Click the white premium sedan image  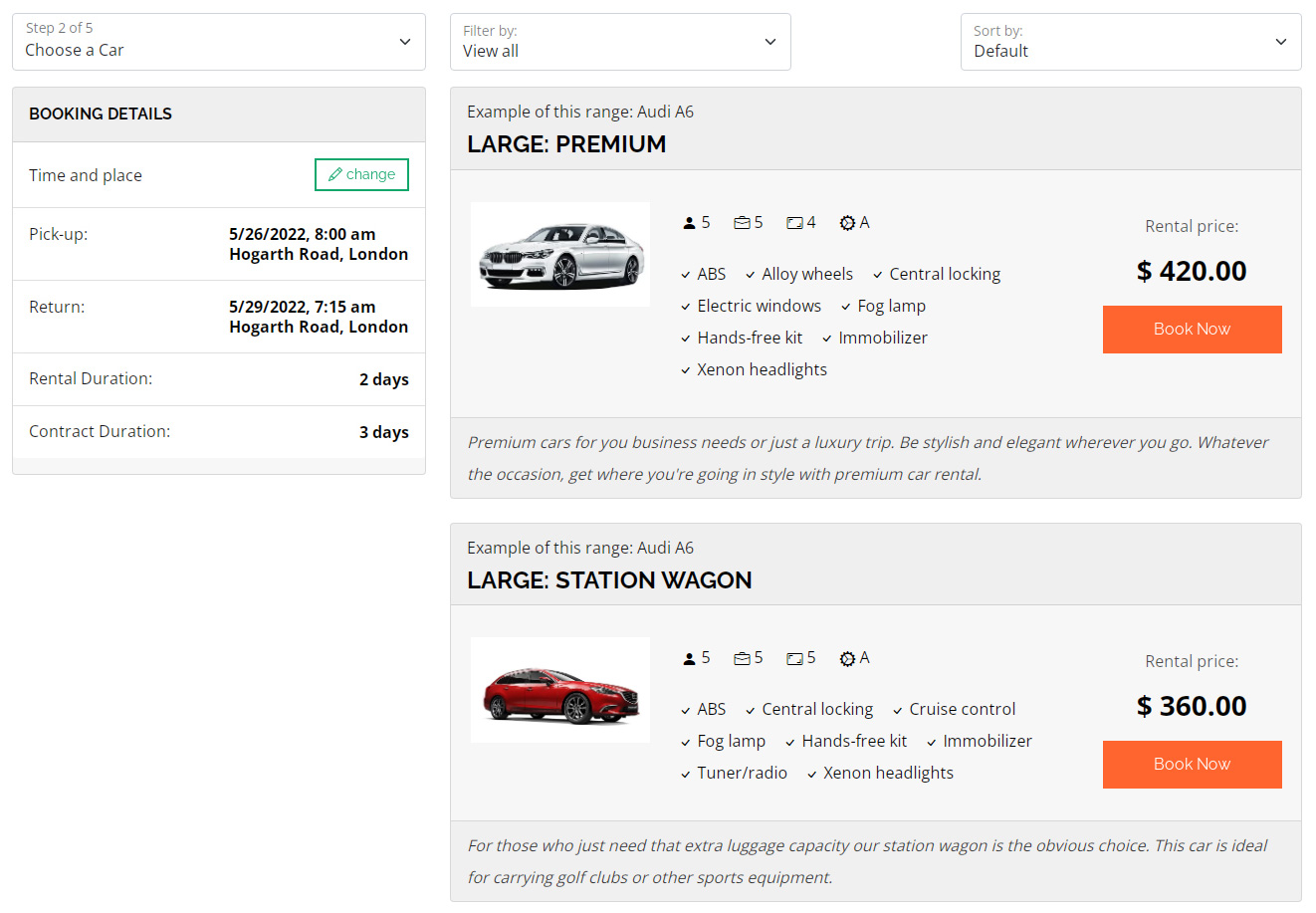[560, 255]
